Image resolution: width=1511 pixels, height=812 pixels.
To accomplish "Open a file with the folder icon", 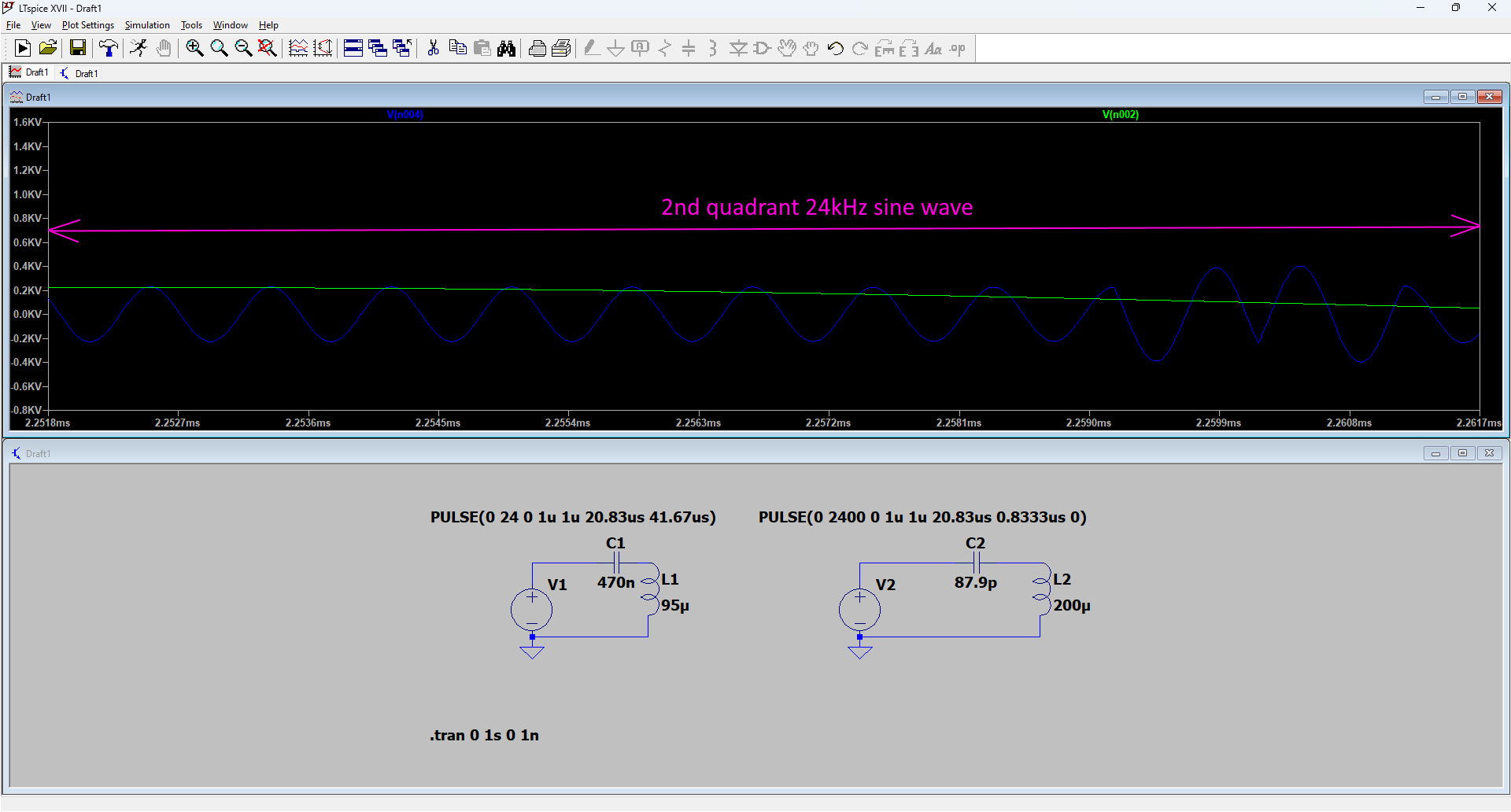I will click(x=48, y=49).
